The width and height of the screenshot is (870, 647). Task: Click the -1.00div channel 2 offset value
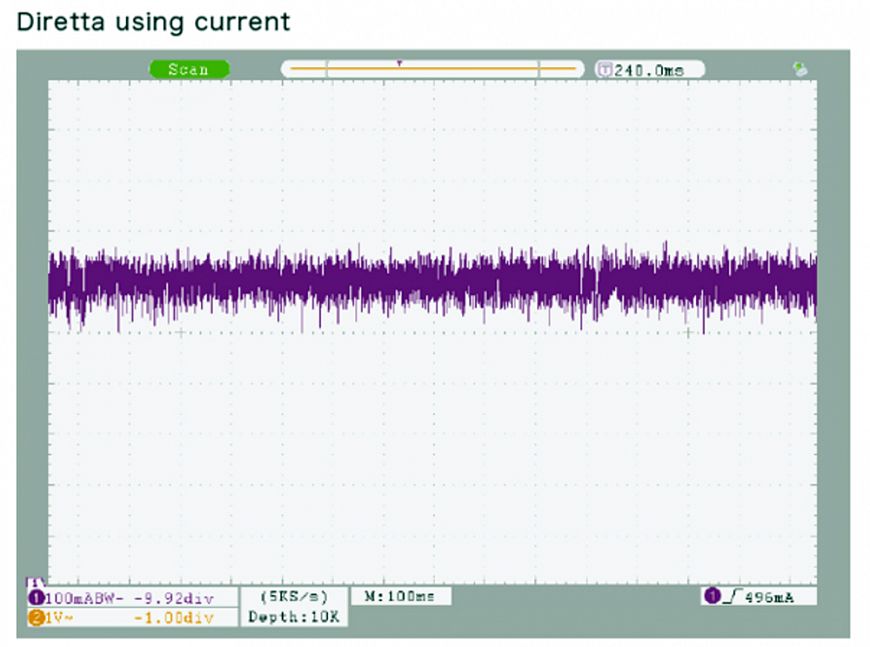pos(173,617)
